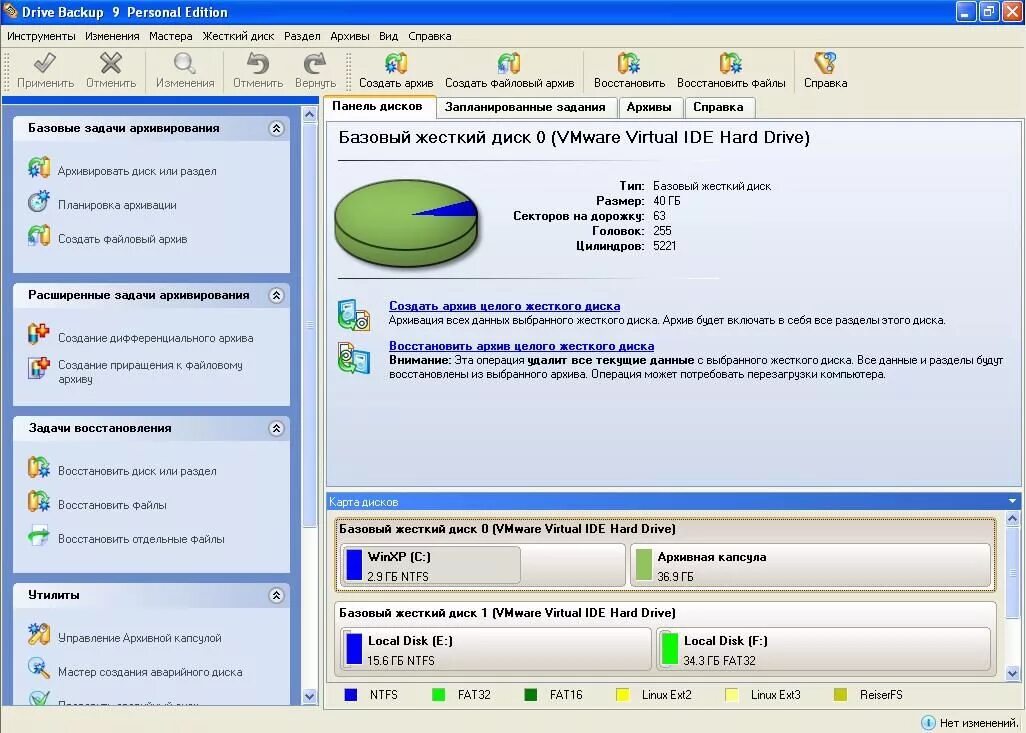The width and height of the screenshot is (1026, 733).
Task: Open the Архивы menu
Action: coord(350,36)
